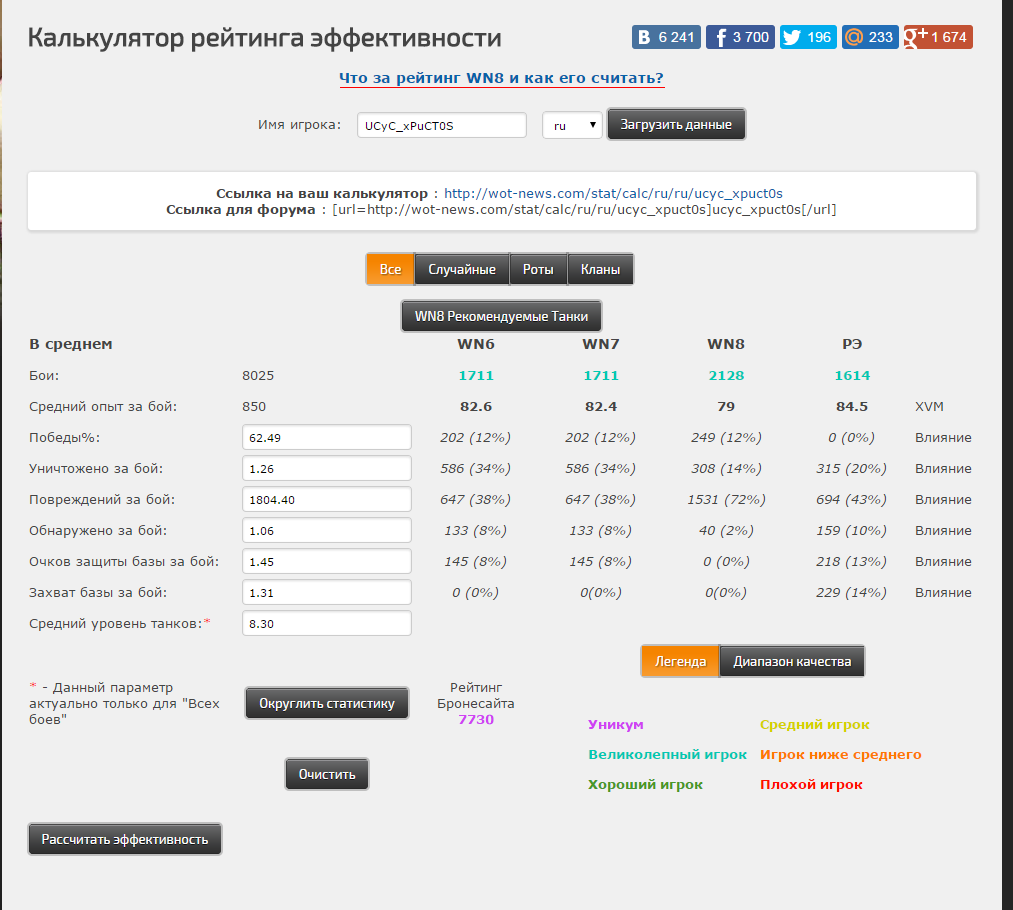Open the 'Что за рейтинг WN8' link

click(501, 78)
